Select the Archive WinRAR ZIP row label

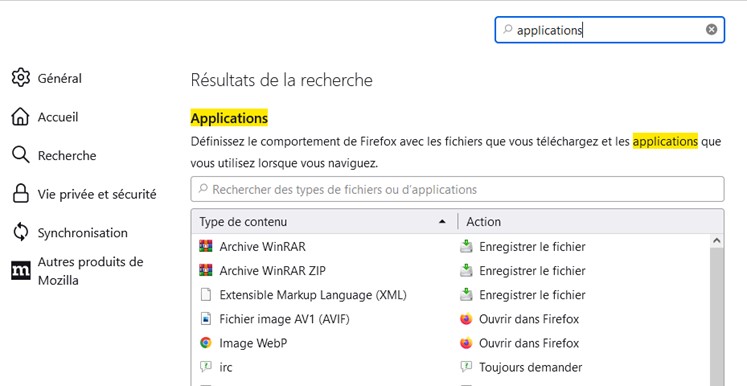tap(273, 271)
